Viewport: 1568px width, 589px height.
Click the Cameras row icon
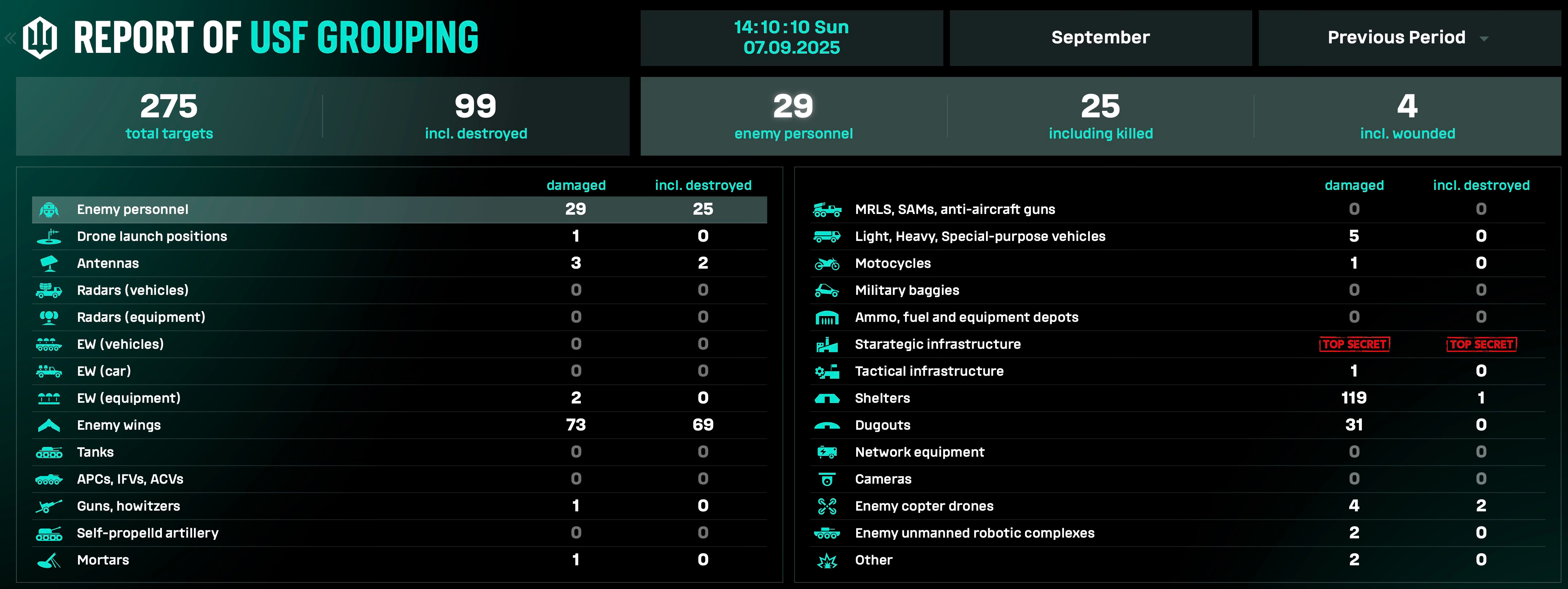(827, 480)
